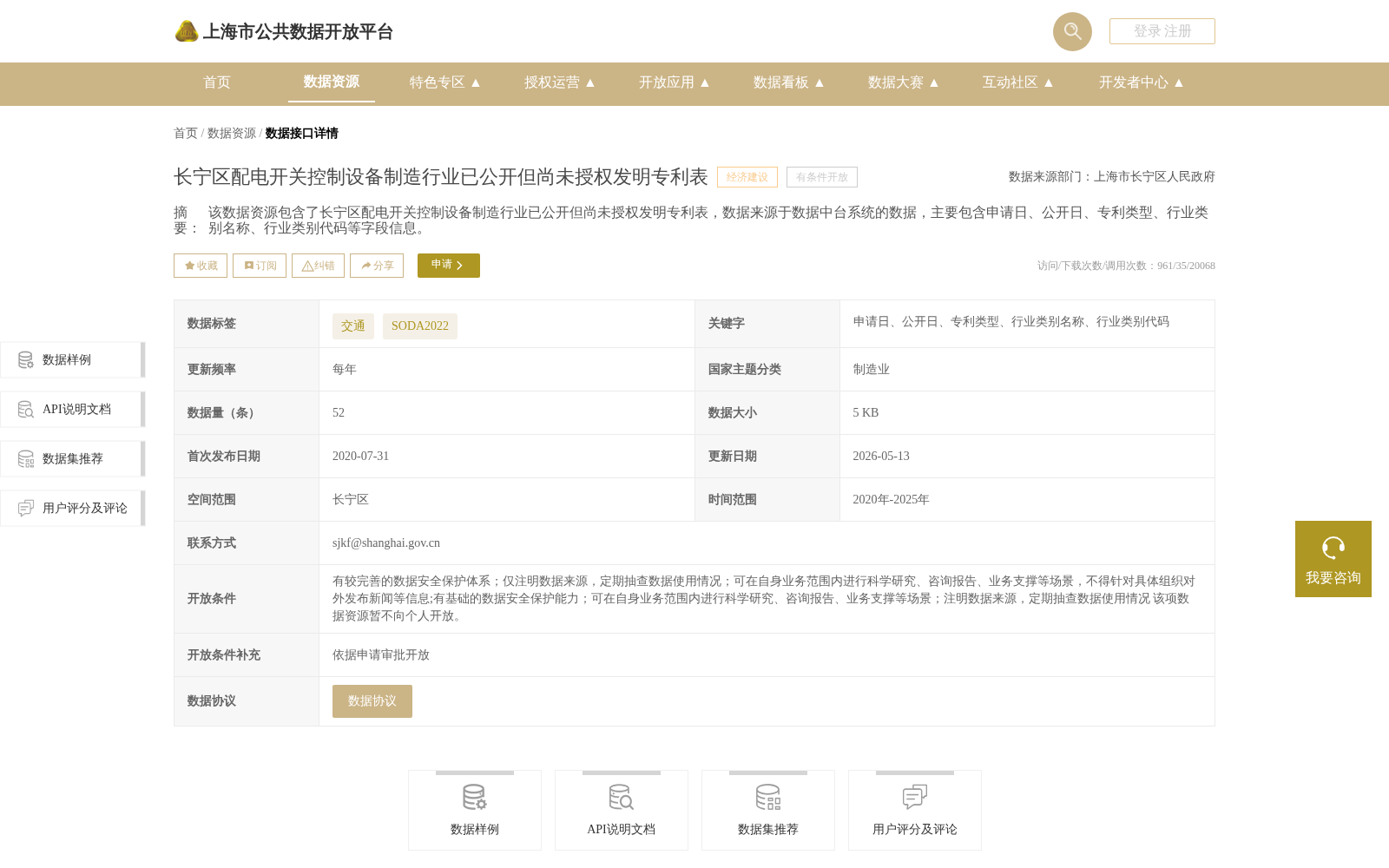Click the 2020年-2025年 time range value
Image resolution: width=1389 pixels, height=868 pixels.
tap(891, 500)
